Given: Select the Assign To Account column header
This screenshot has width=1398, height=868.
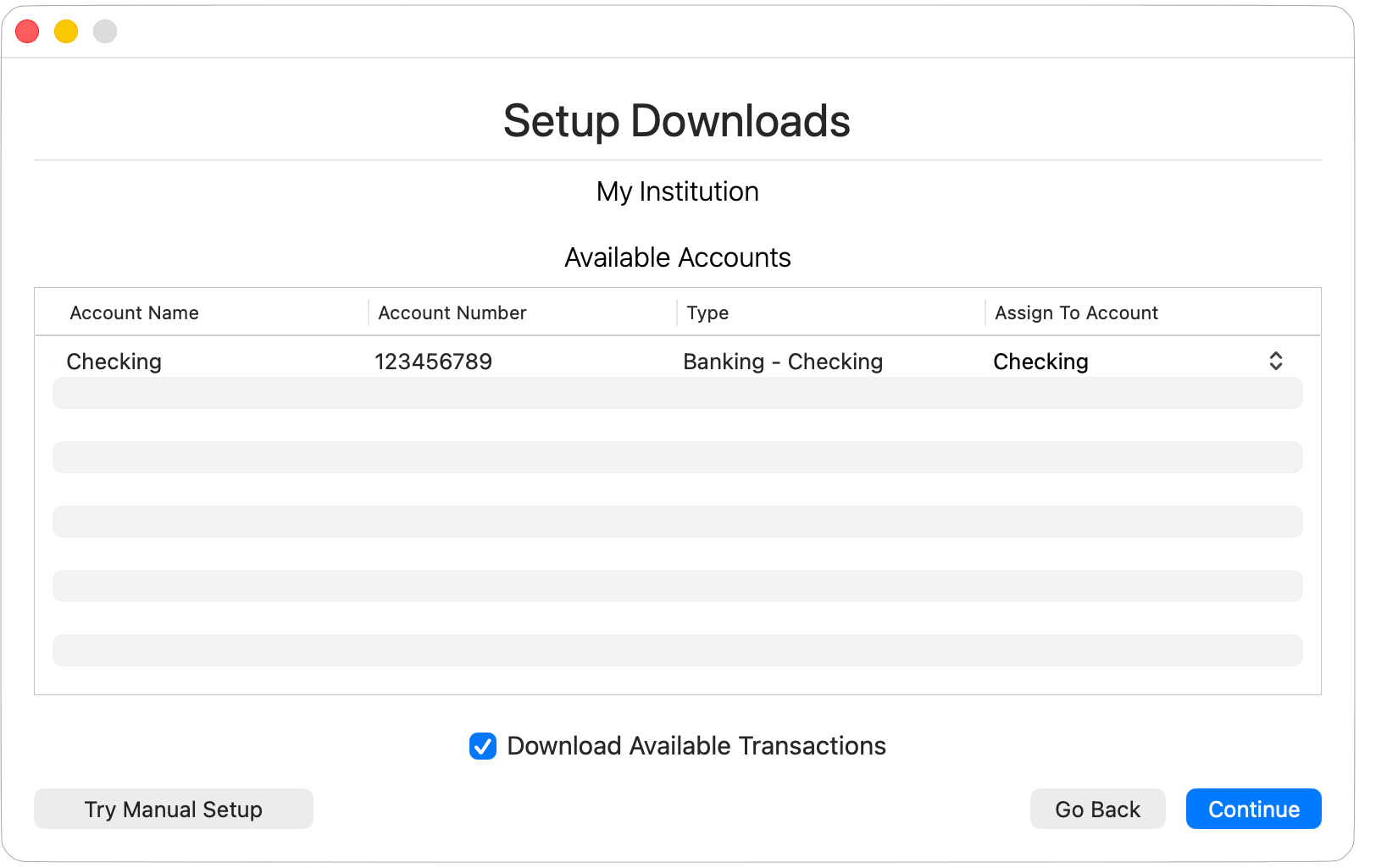Looking at the screenshot, I should [x=1076, y=312].
